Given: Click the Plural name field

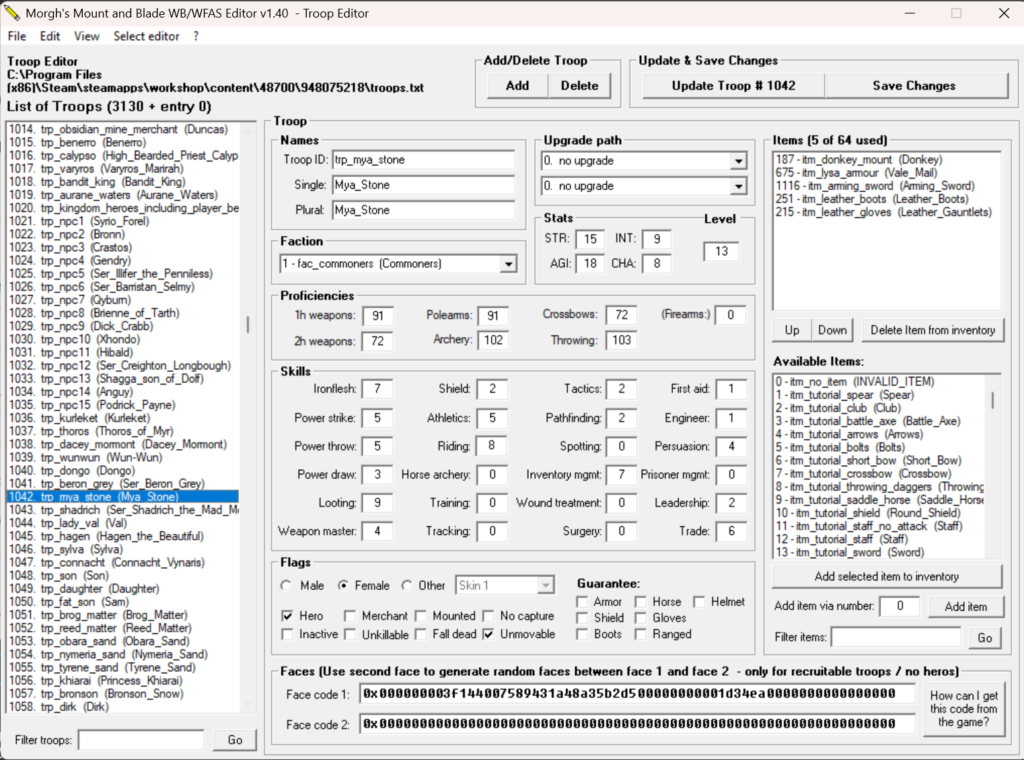Looking at the screenshot, I should tap(423, 210).
